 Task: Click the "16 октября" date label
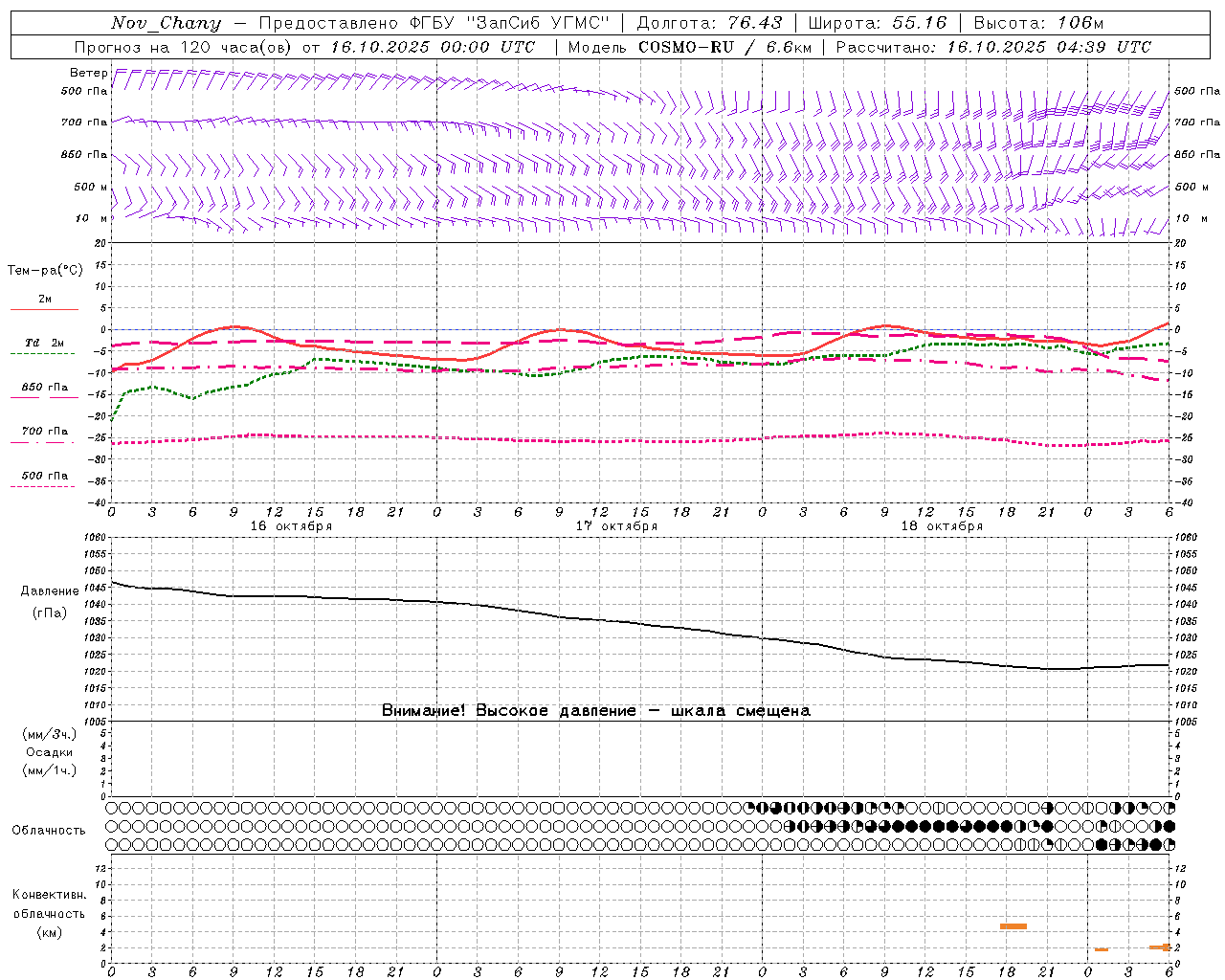(291, 526)
